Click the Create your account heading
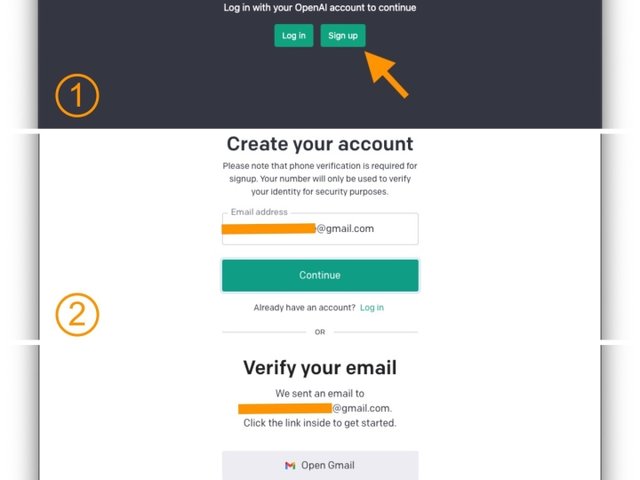Screen dimensions: 640x480 320,144
